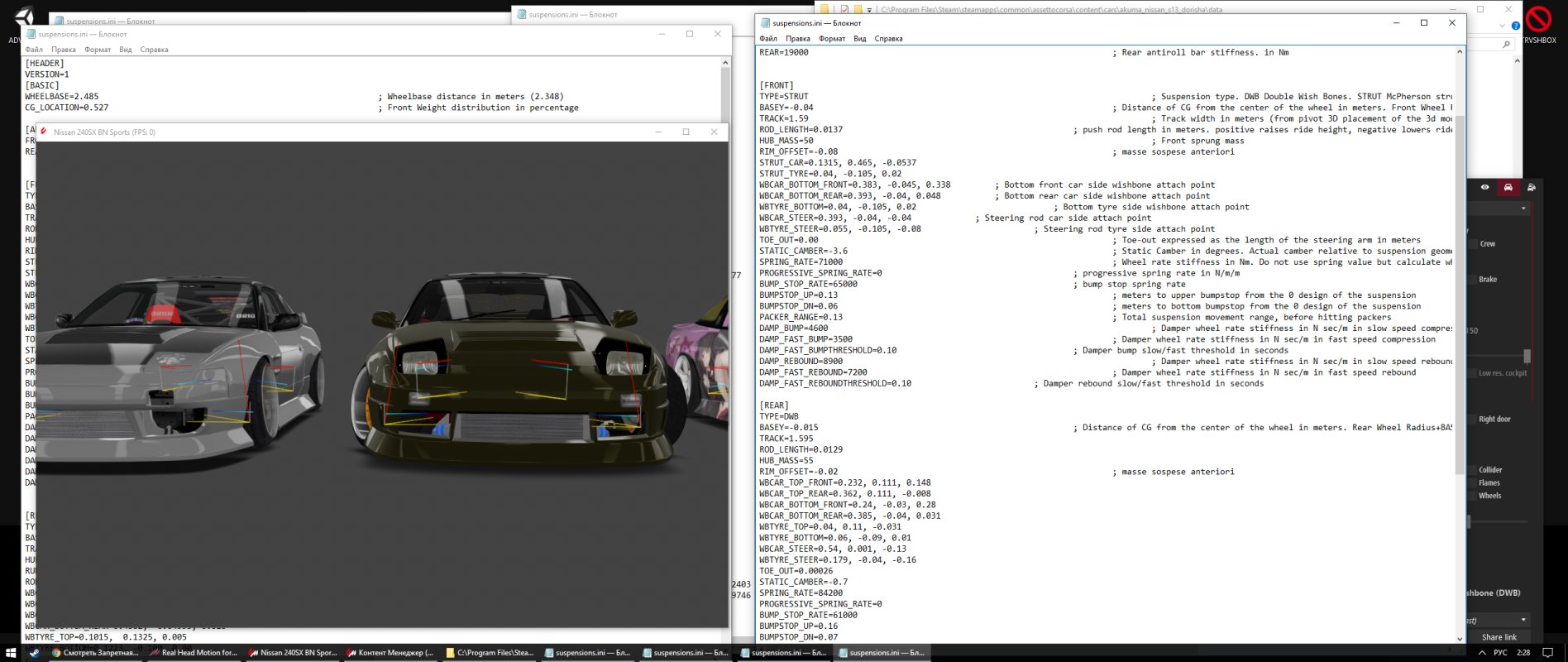Viewport: 1568px width, 662px height.
Task: Click the Explorer help question mark icon
Action: click(x=1515, y=26)
